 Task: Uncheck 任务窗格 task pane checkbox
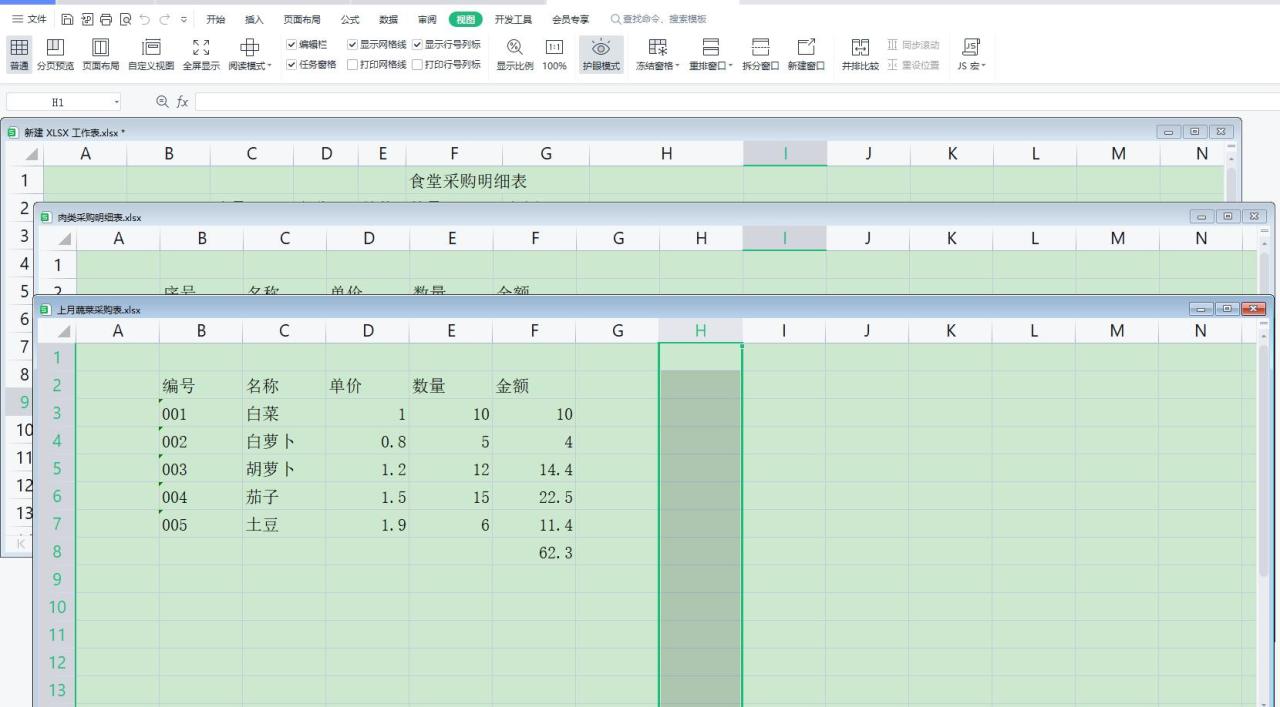pos(292,64)
